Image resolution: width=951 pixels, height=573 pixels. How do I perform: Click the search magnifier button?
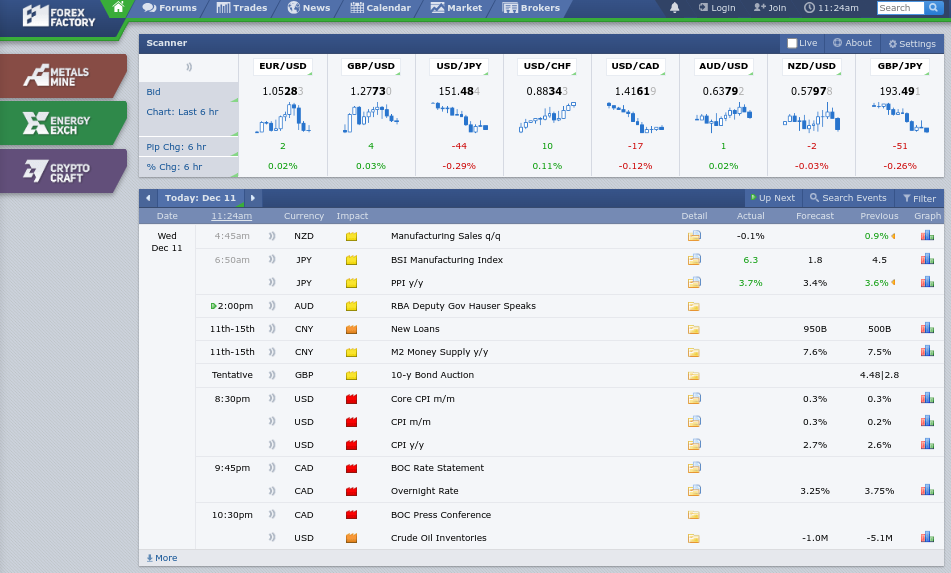tap(934, 8)
